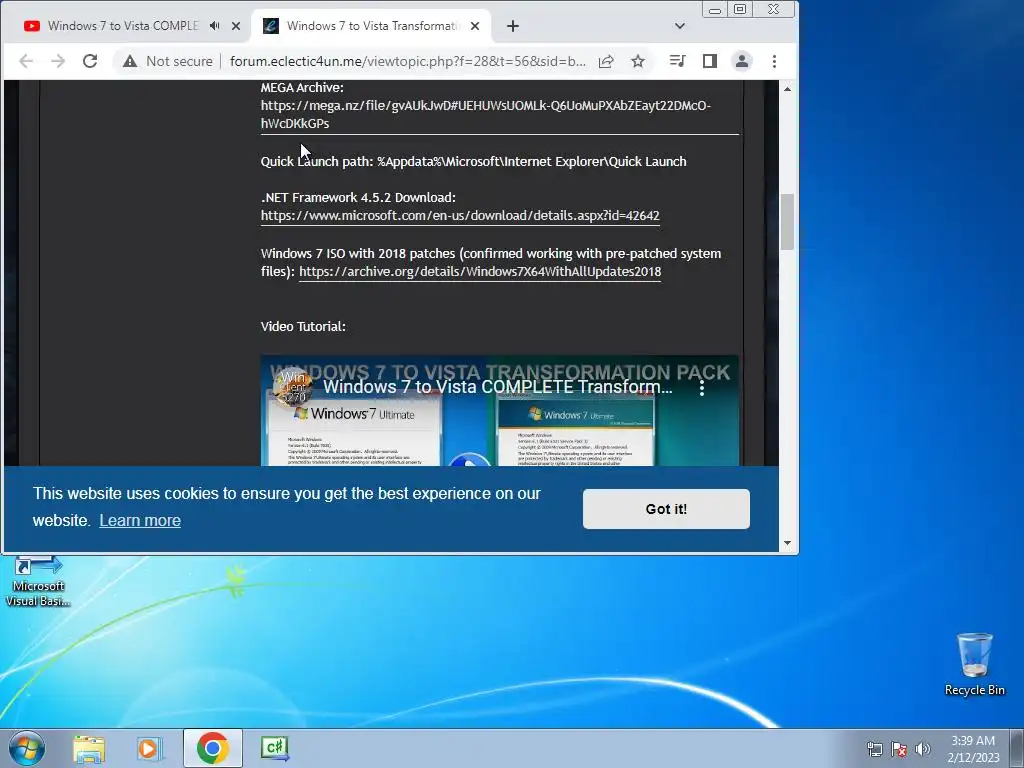
Task: Click the Not secure warning icon
Action: pos(131,61)
